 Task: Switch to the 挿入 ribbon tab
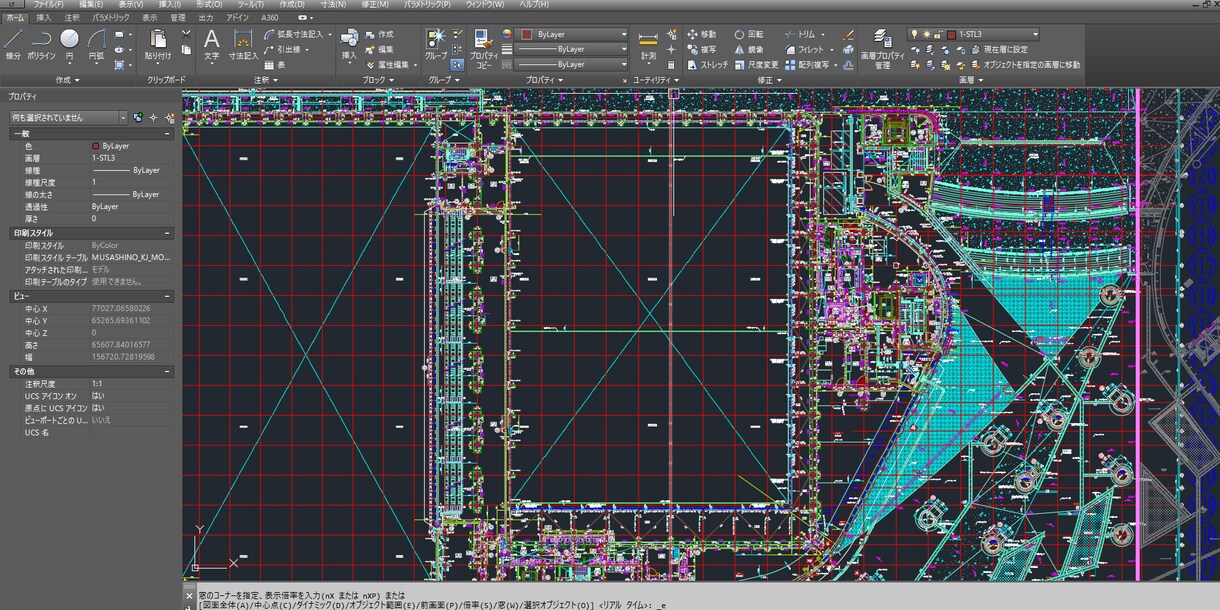click(44, 17)
